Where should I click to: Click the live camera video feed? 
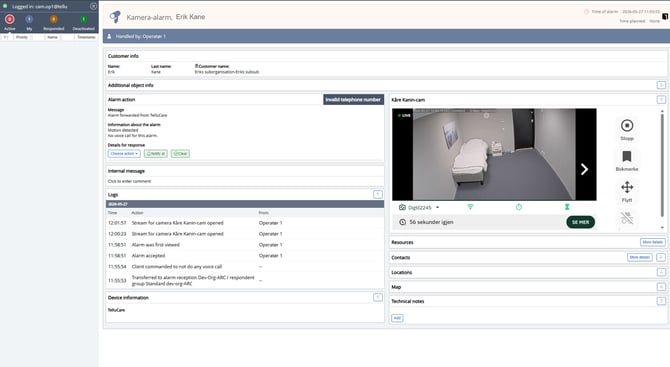click(494, 154)
